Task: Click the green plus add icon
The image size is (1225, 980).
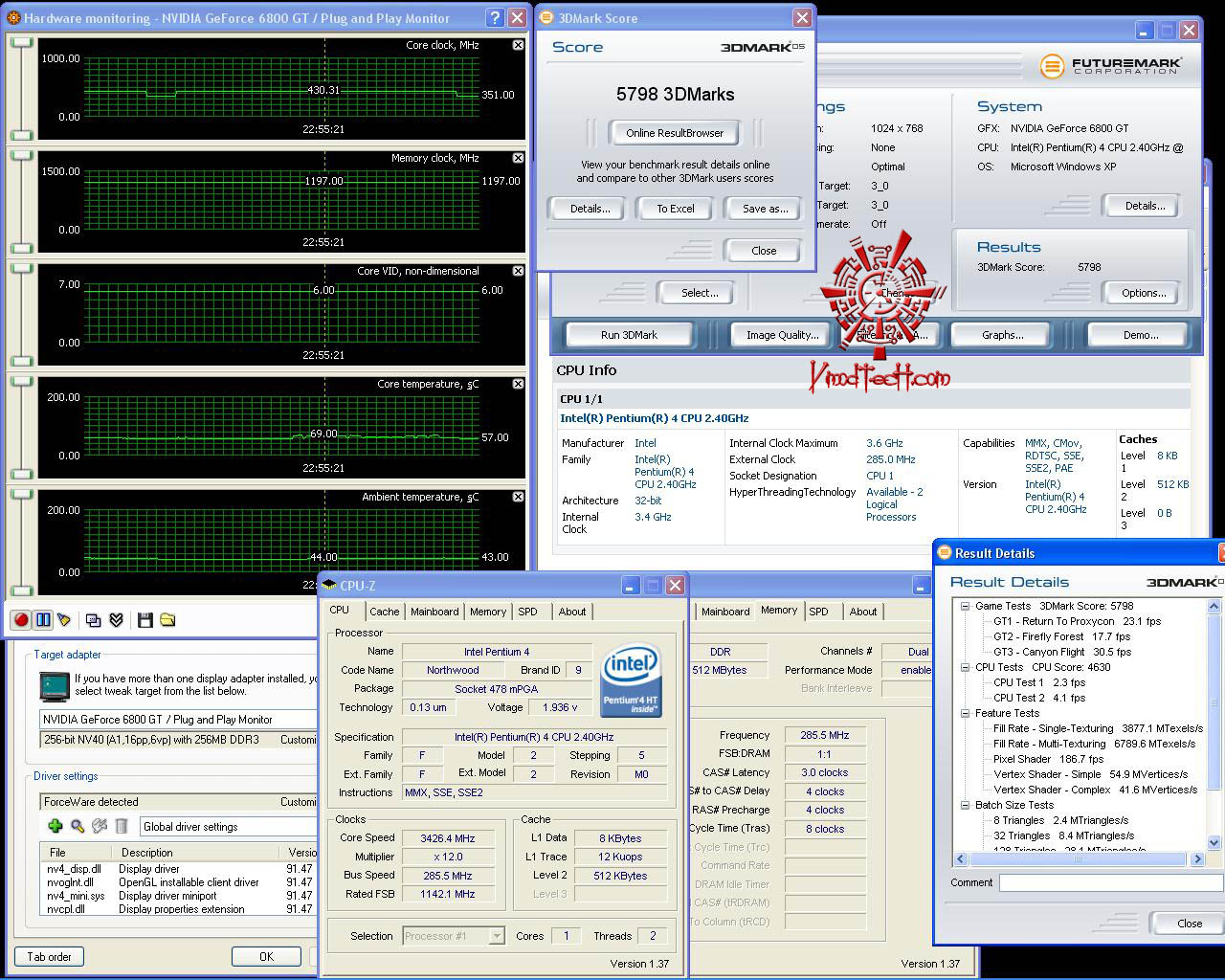Action: click(x=55, y=826)
